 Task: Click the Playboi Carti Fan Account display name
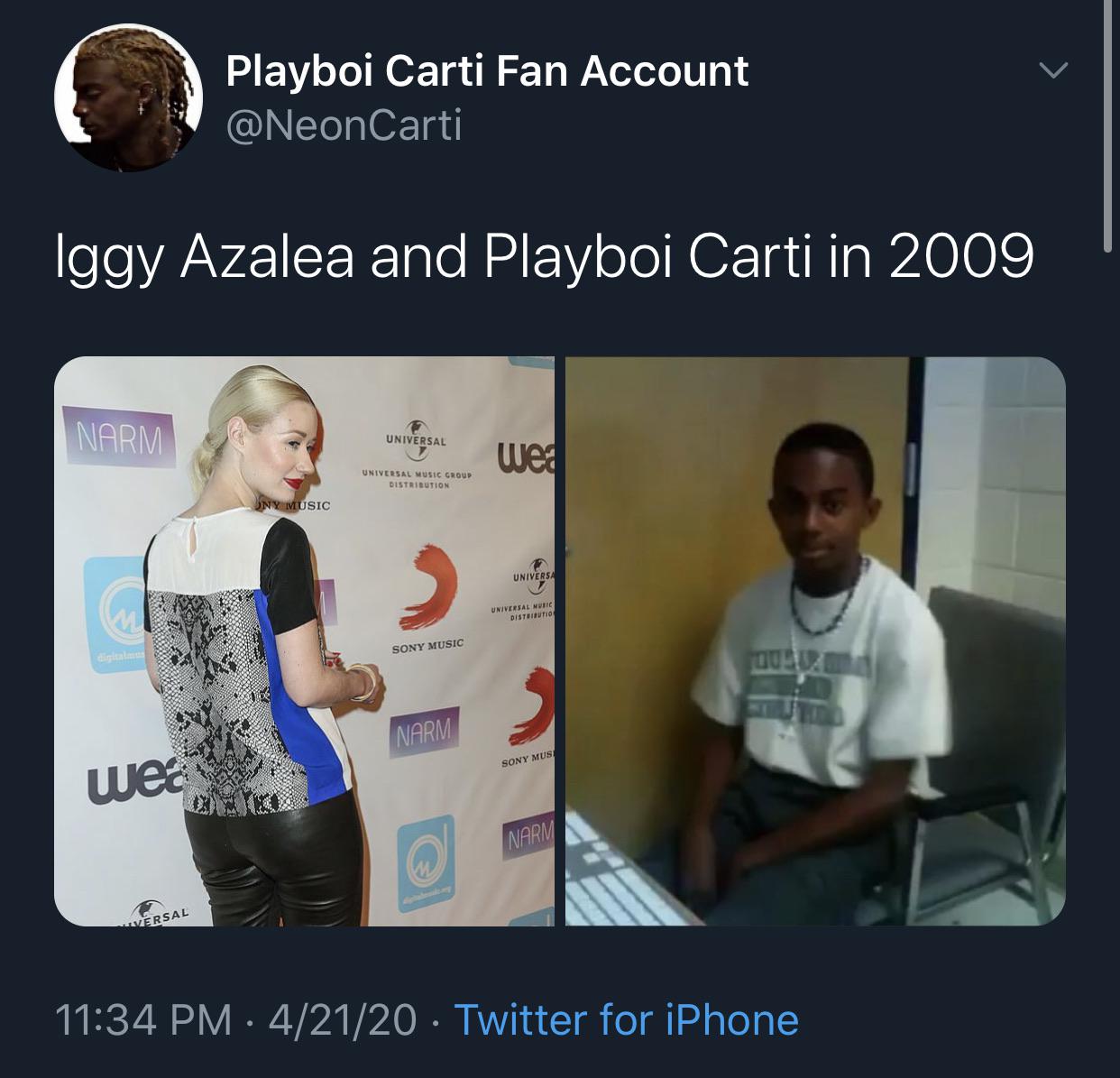[487, 70]
